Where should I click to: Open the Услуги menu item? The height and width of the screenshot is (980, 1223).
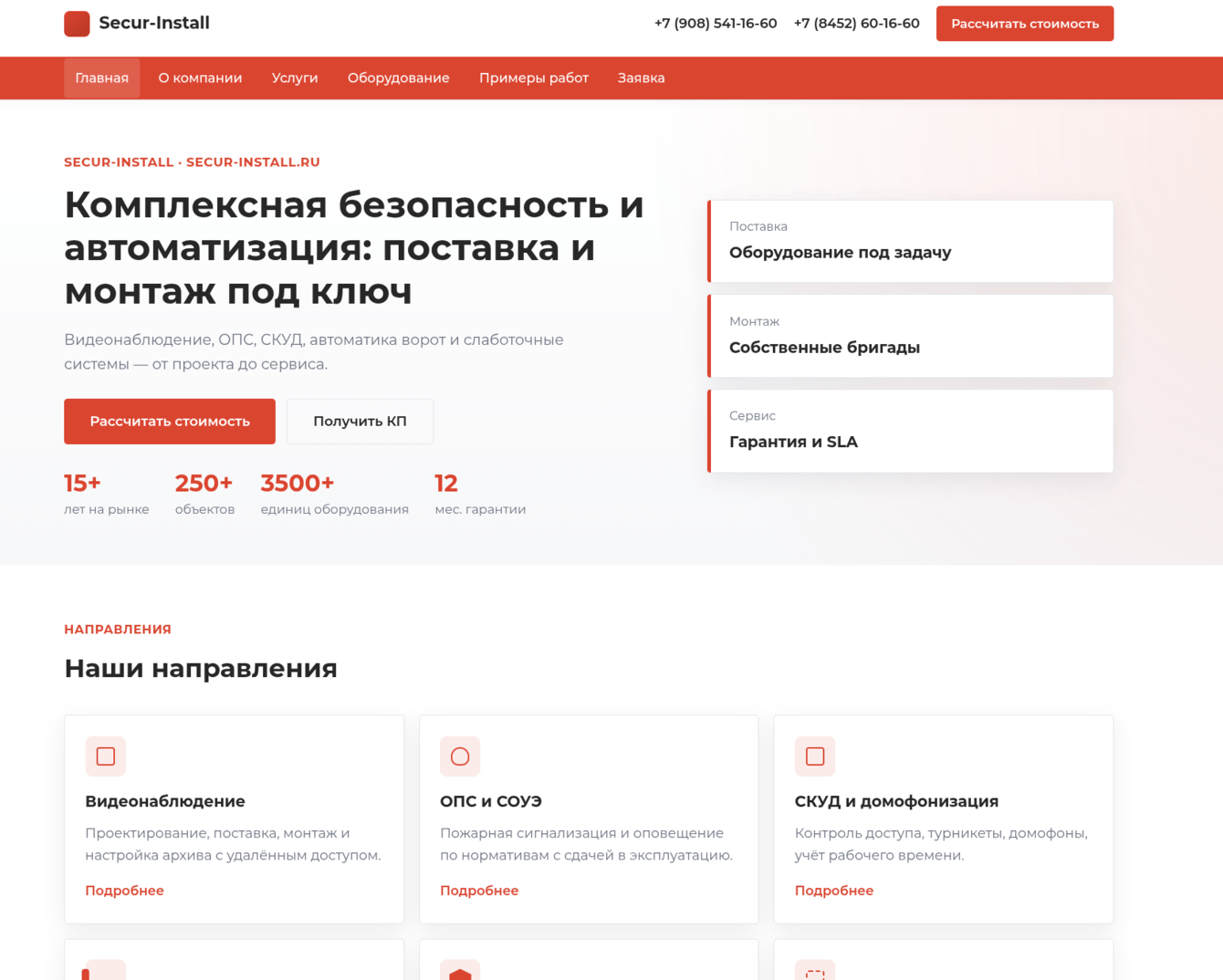pos(295,78)
